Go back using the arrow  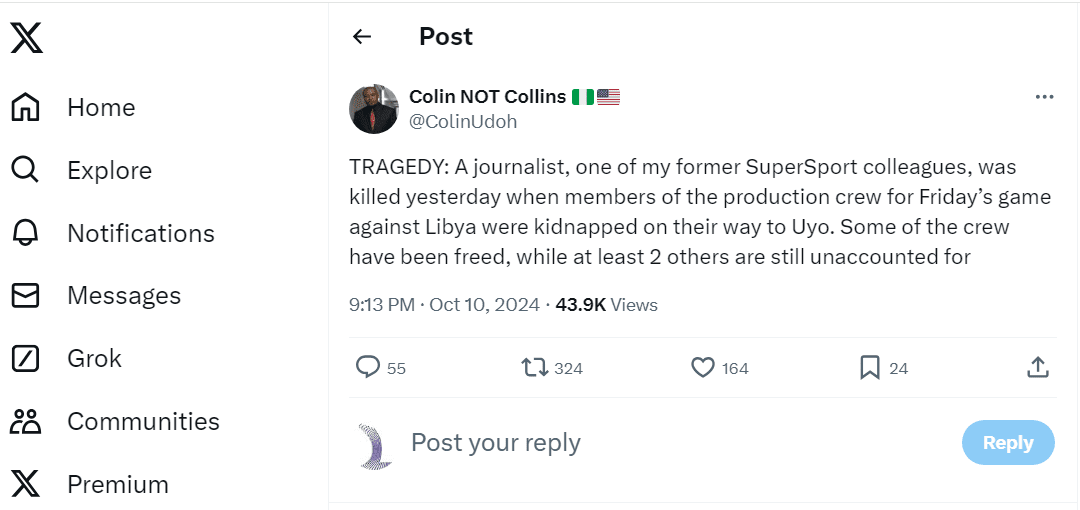pos(362,37)
